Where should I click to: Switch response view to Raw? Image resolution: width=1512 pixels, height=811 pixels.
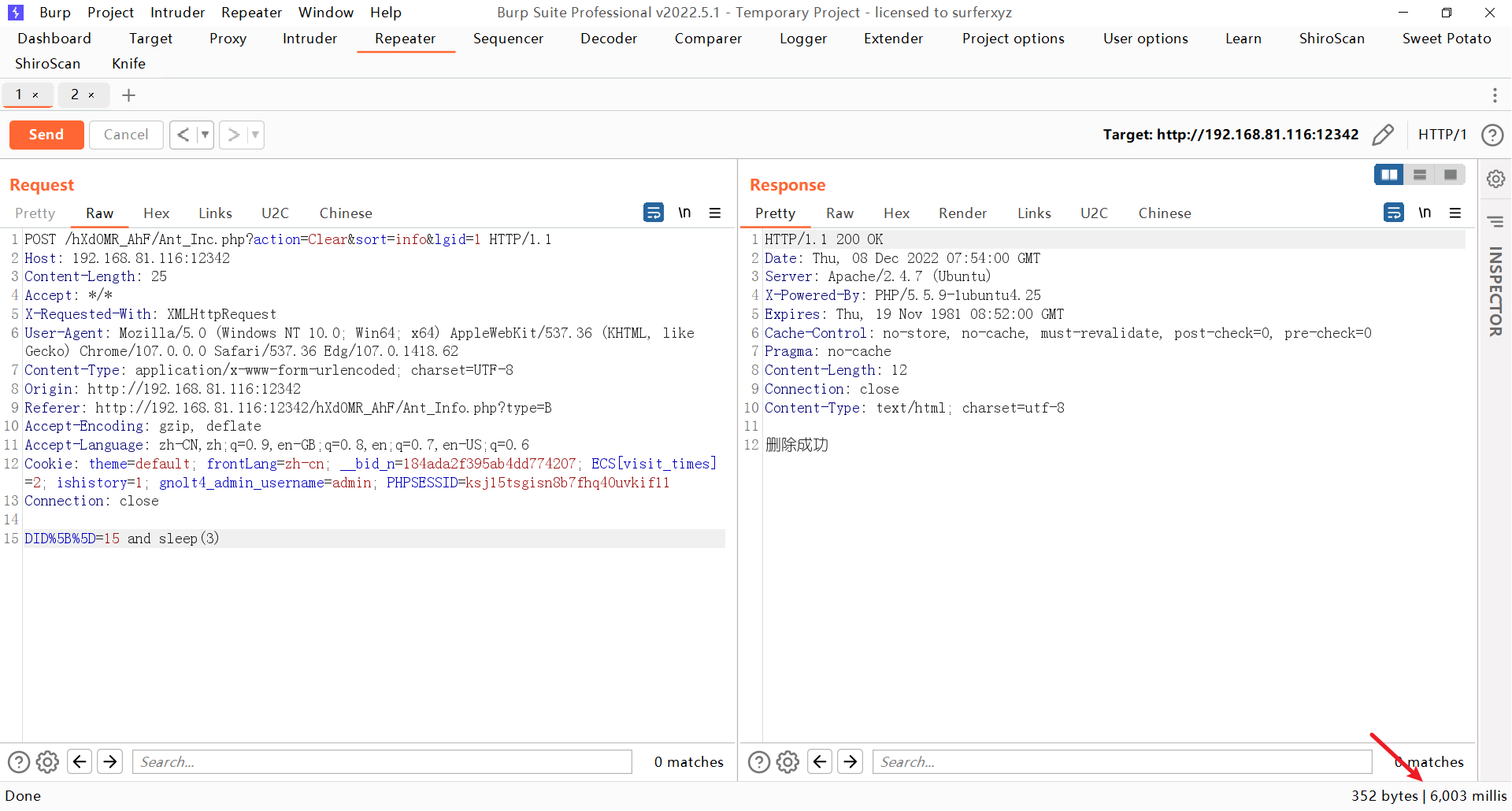click(839, 213)
